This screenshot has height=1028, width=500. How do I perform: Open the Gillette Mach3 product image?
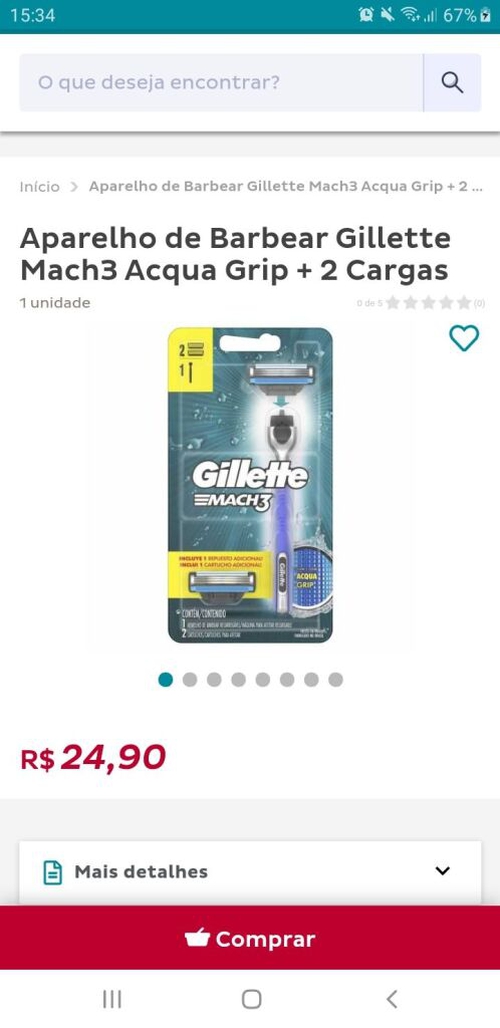250,485
